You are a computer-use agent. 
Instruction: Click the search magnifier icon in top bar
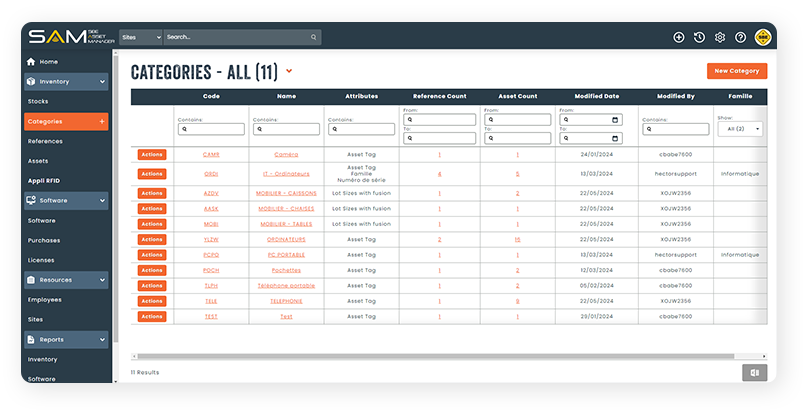click(313, 37)
